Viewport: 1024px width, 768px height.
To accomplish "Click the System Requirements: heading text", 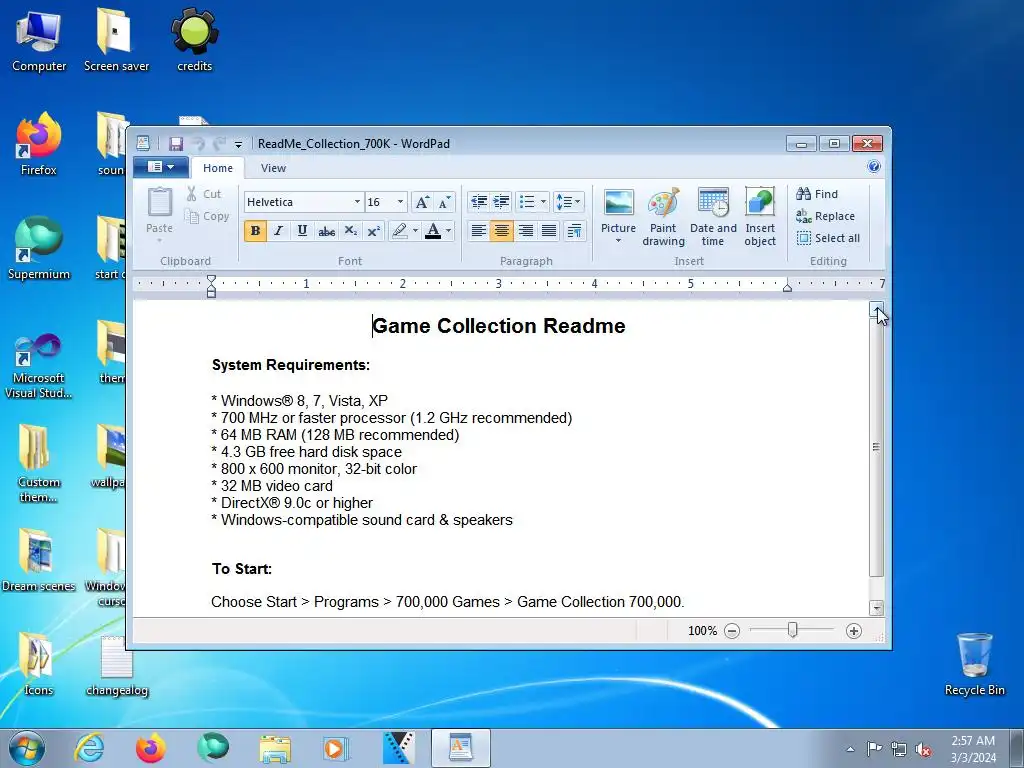I will [291, 365].
